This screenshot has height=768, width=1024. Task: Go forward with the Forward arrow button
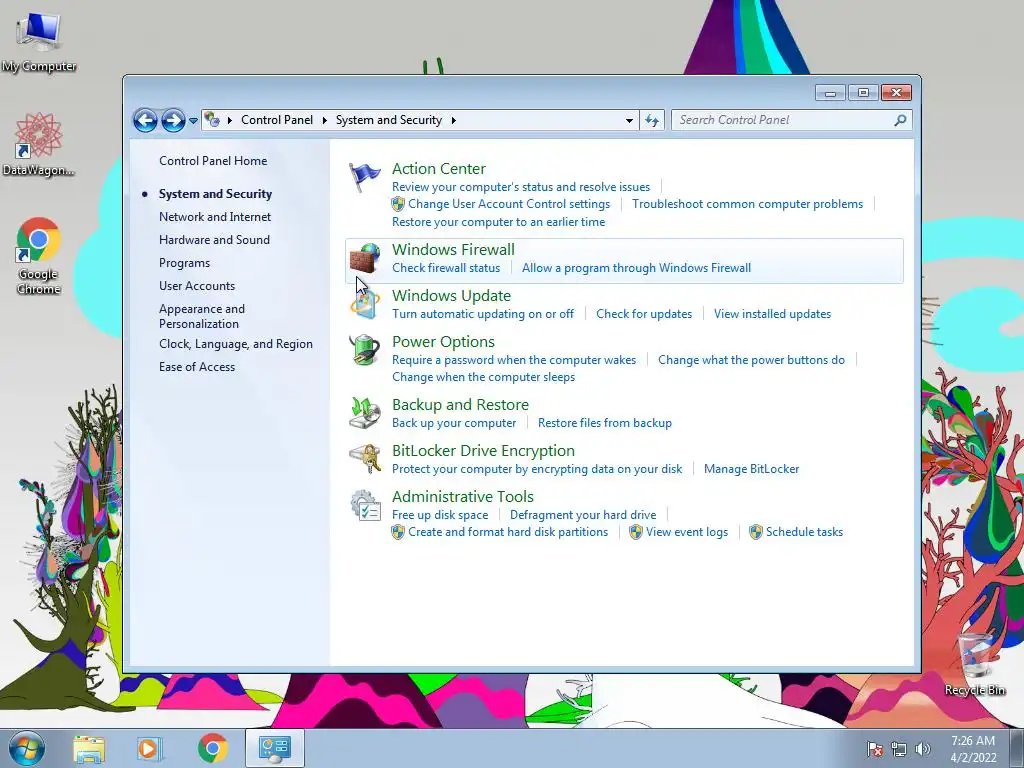pos(173,120)
